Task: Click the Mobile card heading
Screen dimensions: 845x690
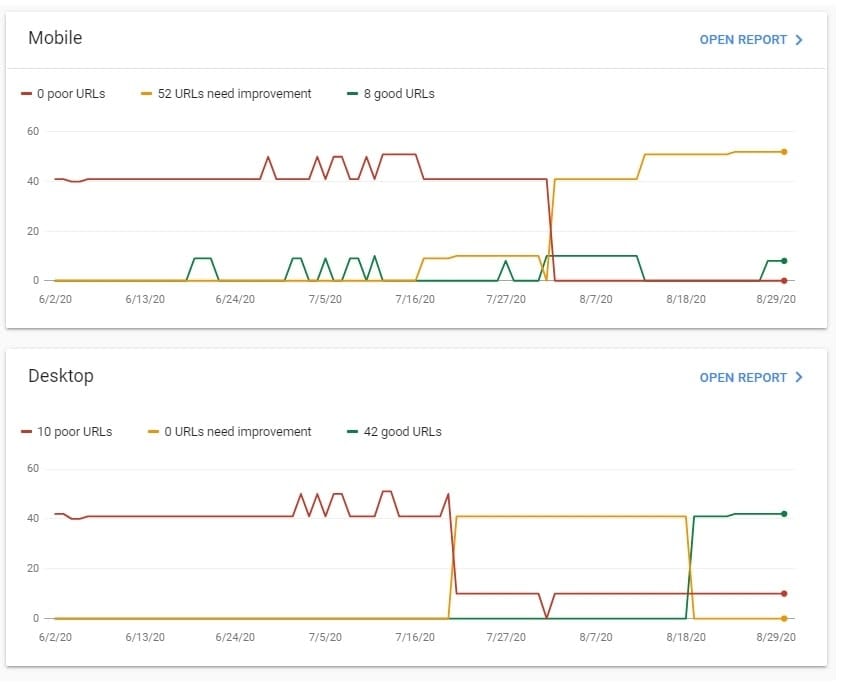Action: point(56,38)
